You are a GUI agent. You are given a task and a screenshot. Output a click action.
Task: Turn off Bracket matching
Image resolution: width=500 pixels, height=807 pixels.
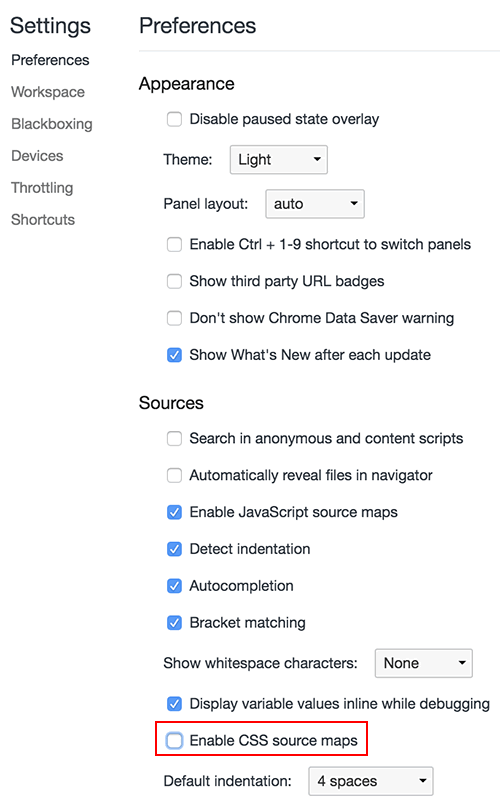point(174,623)
